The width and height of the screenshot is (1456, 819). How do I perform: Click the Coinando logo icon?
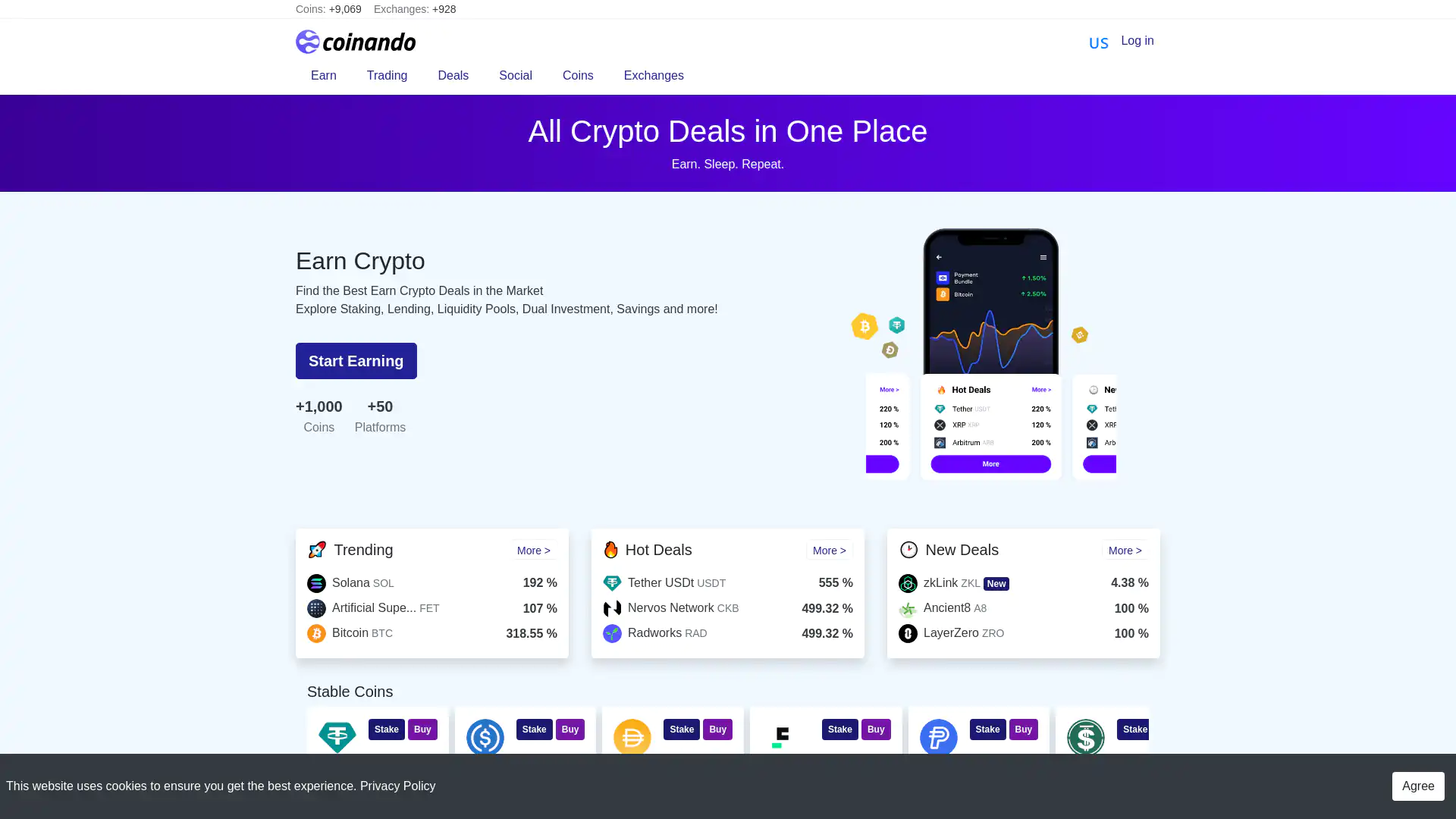coord(308,42)
